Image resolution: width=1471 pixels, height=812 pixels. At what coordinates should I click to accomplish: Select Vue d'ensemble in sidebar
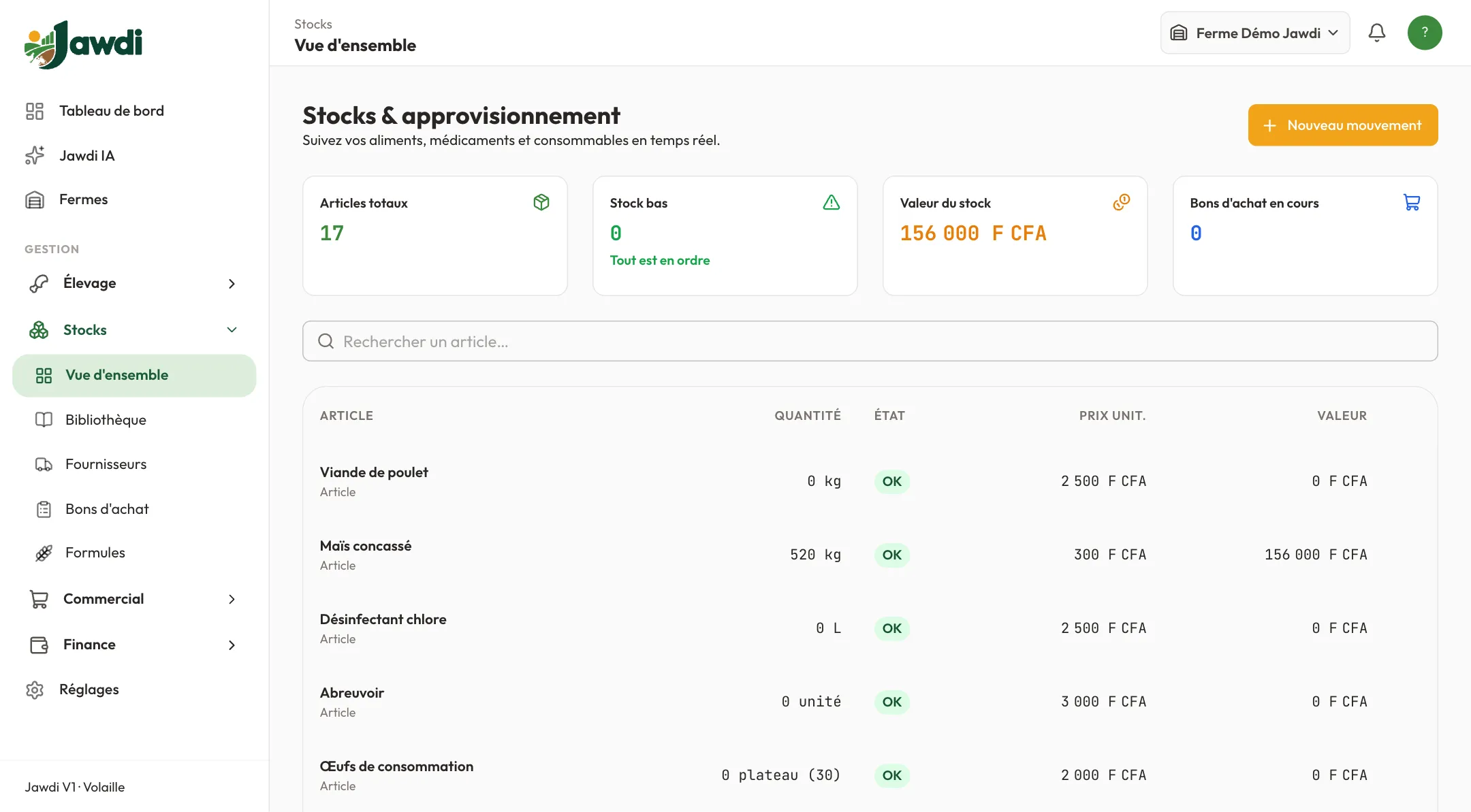(x=134, y=375)
